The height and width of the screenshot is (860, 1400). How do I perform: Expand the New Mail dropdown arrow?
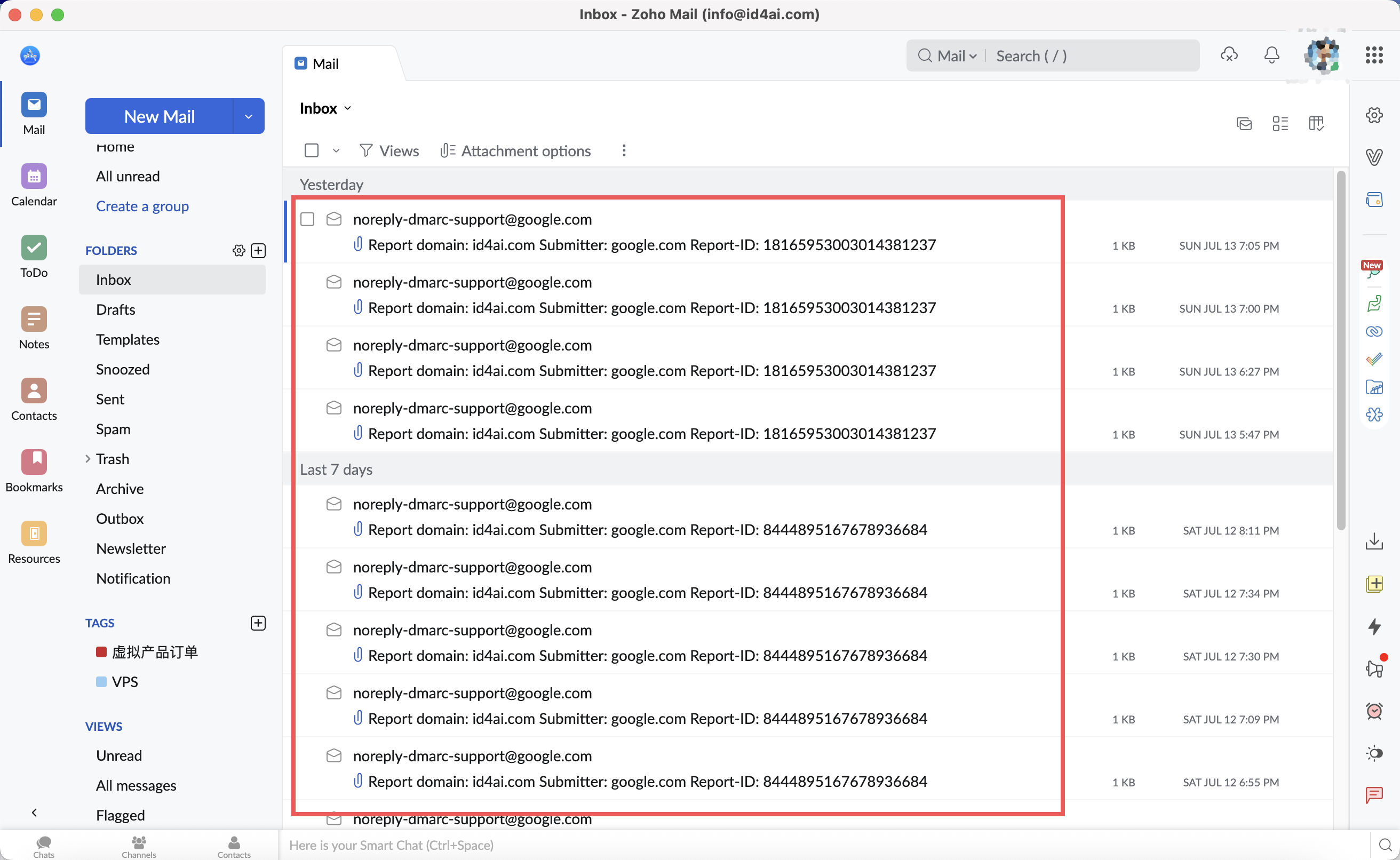click(249, 117)
